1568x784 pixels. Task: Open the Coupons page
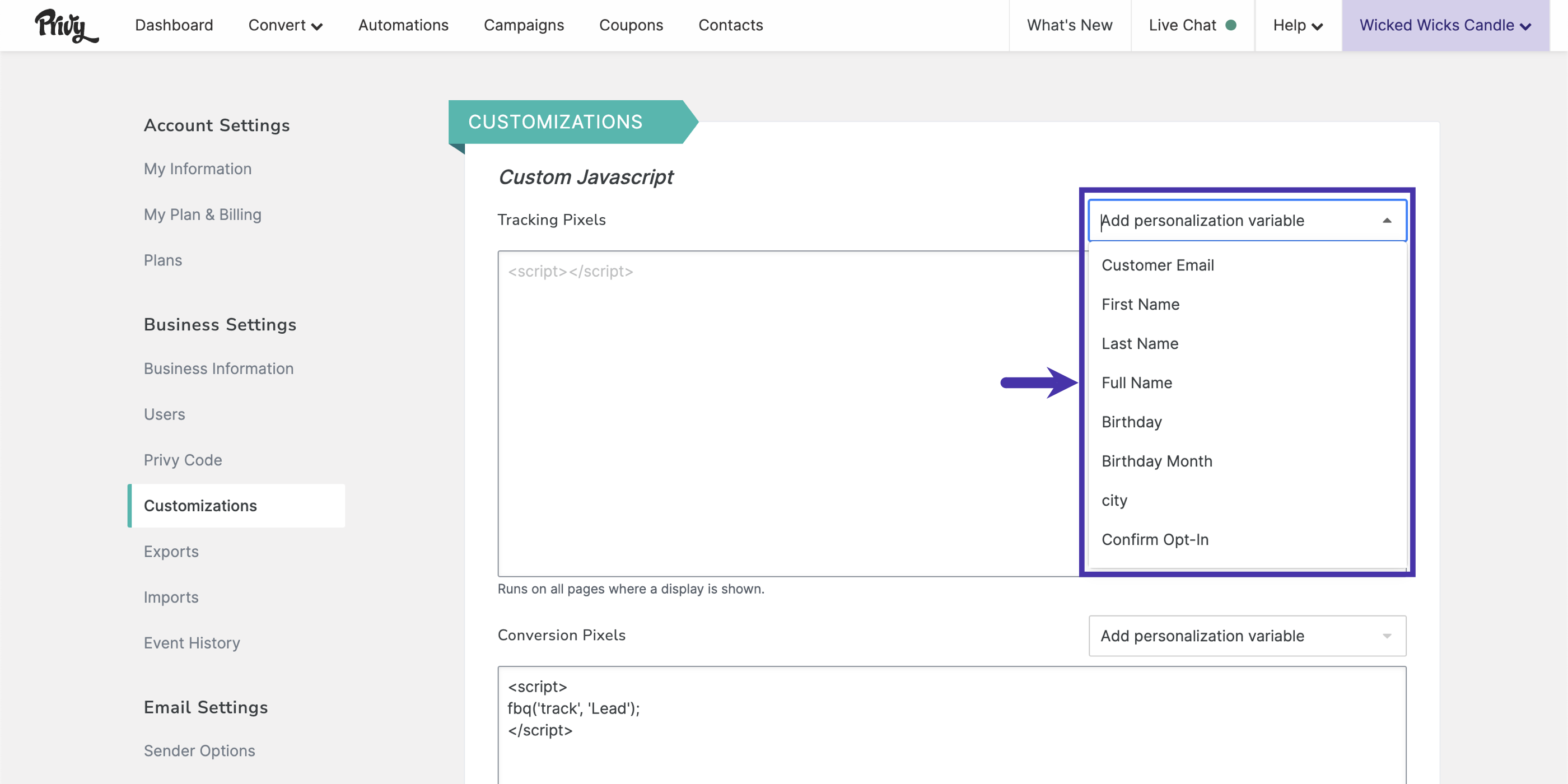[631, 25]
